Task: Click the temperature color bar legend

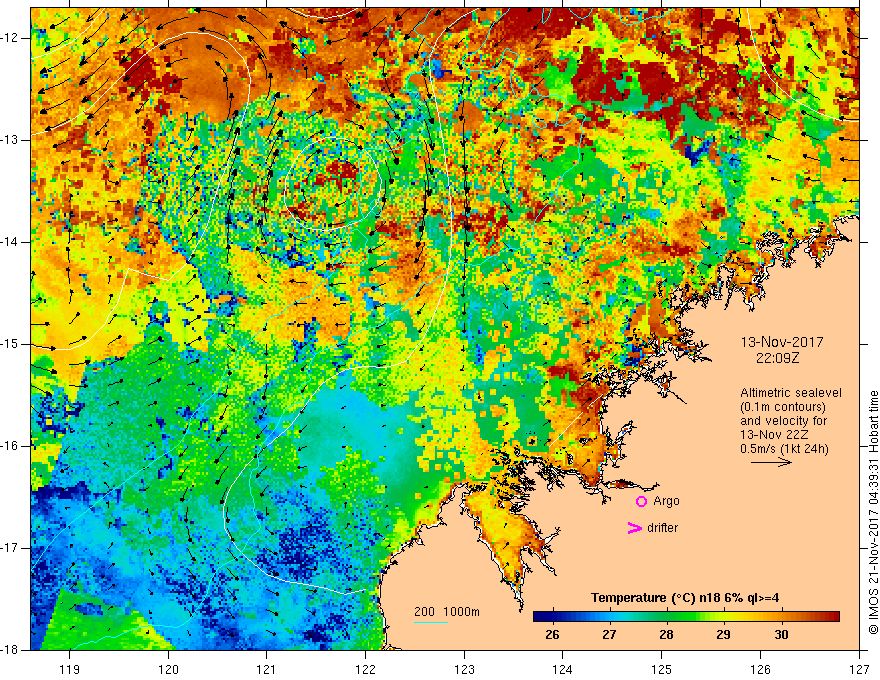Action: click(x=686, y=616)
